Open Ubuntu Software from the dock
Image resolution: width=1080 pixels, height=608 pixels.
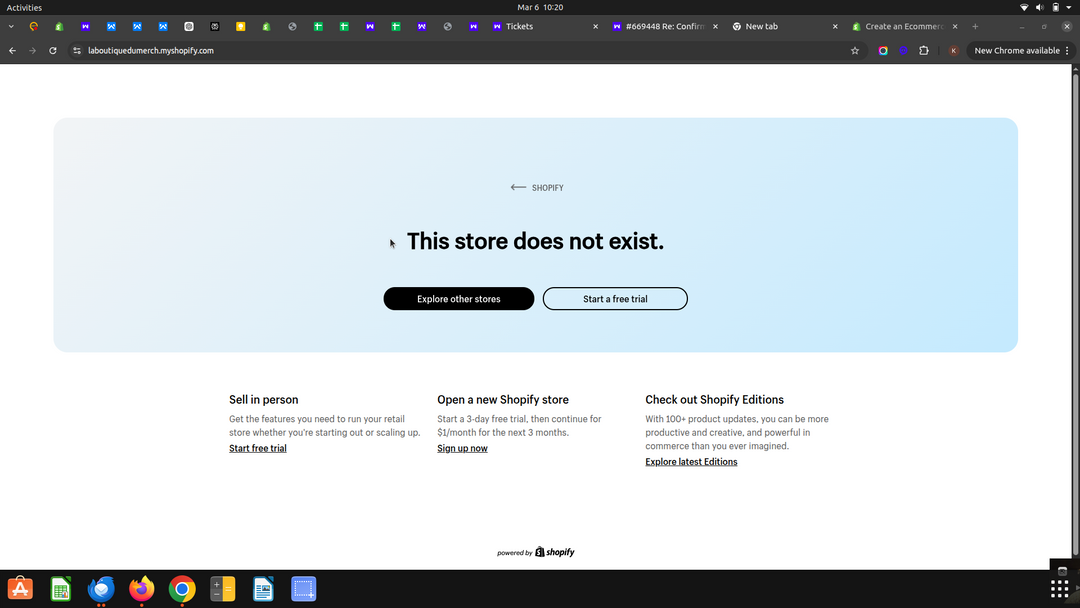[20, 589]
